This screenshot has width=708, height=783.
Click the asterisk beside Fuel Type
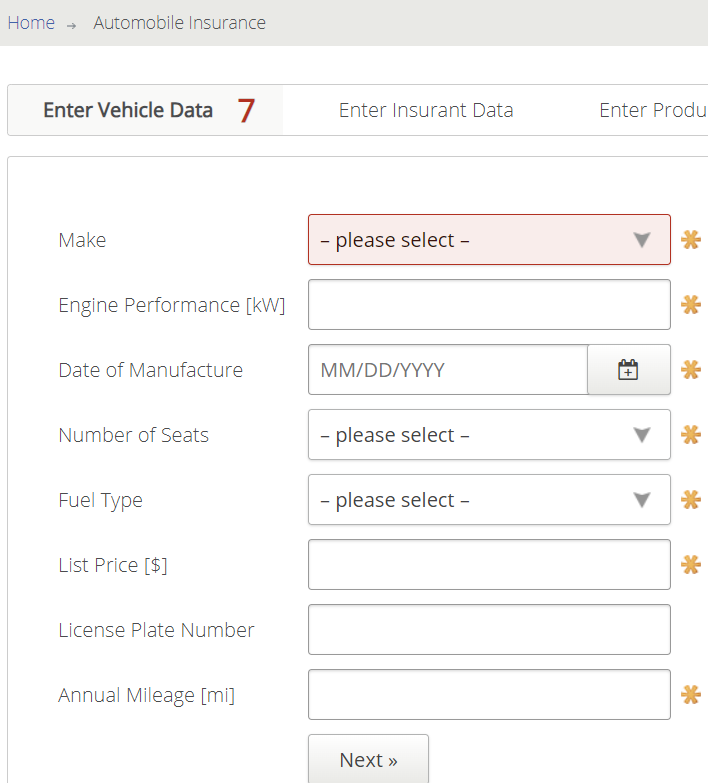point(691,499)
